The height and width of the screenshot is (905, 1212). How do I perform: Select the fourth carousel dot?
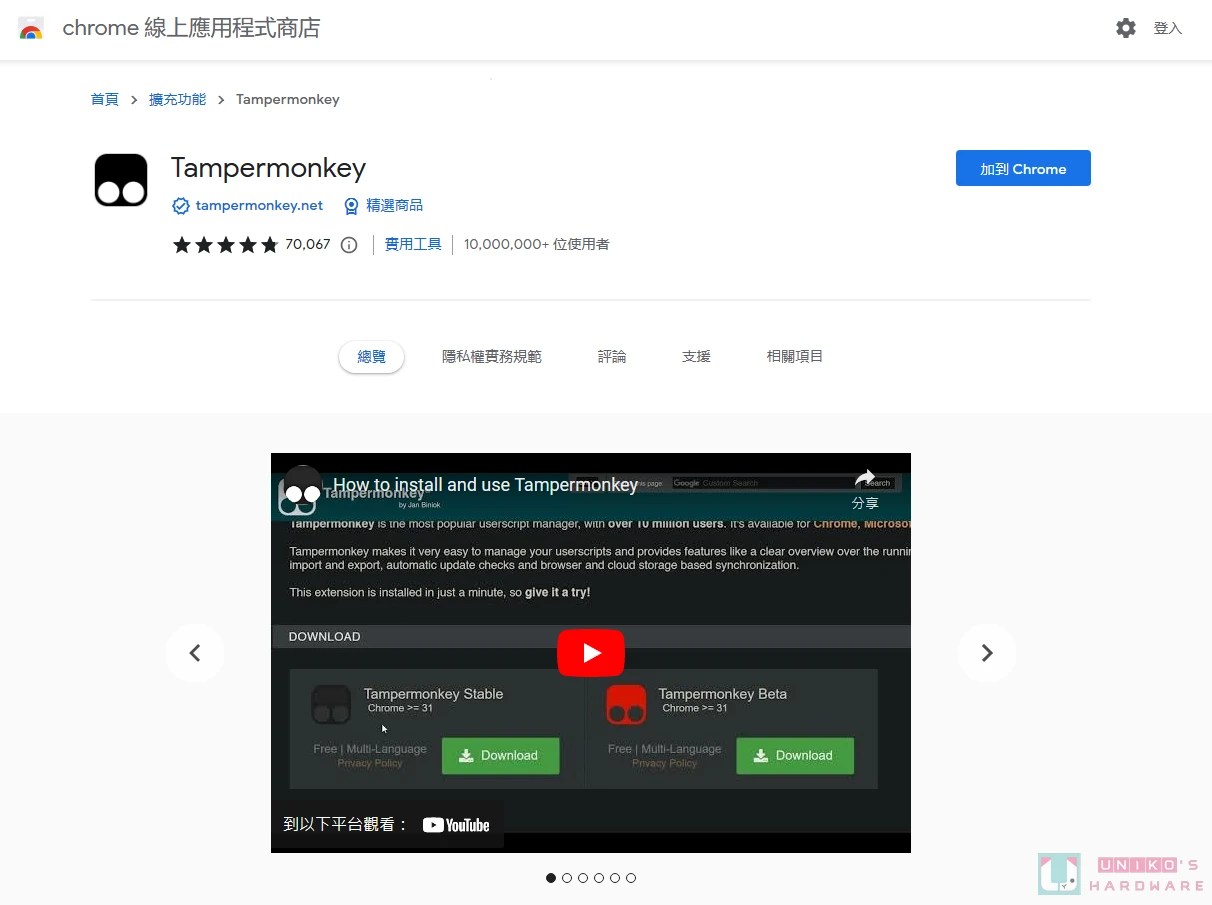(x=599, y=878)
